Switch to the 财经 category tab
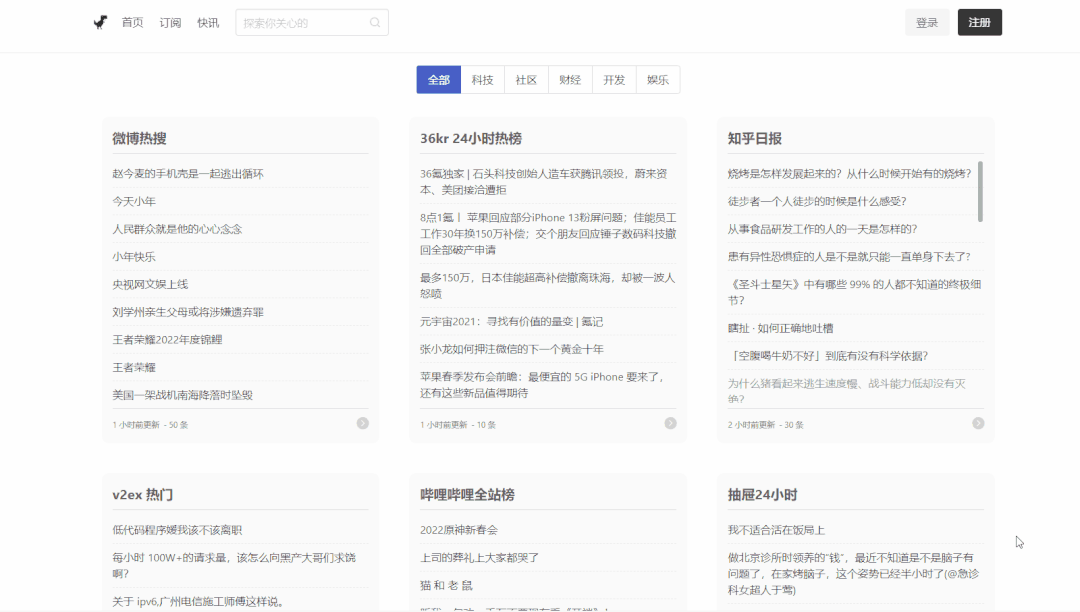 (x=570, y=80)
